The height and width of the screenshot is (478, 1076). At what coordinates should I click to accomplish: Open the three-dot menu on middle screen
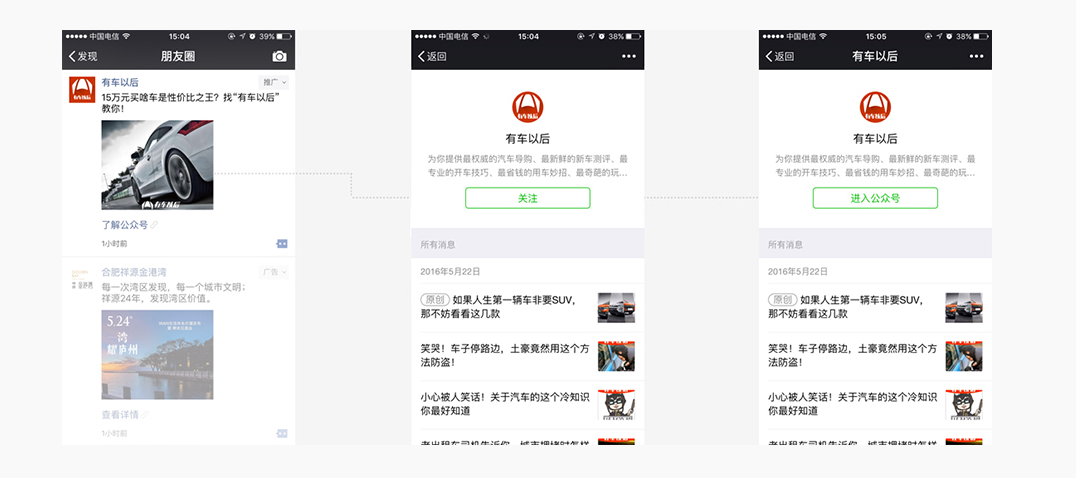pyautogui.click(x=629, y=56)
